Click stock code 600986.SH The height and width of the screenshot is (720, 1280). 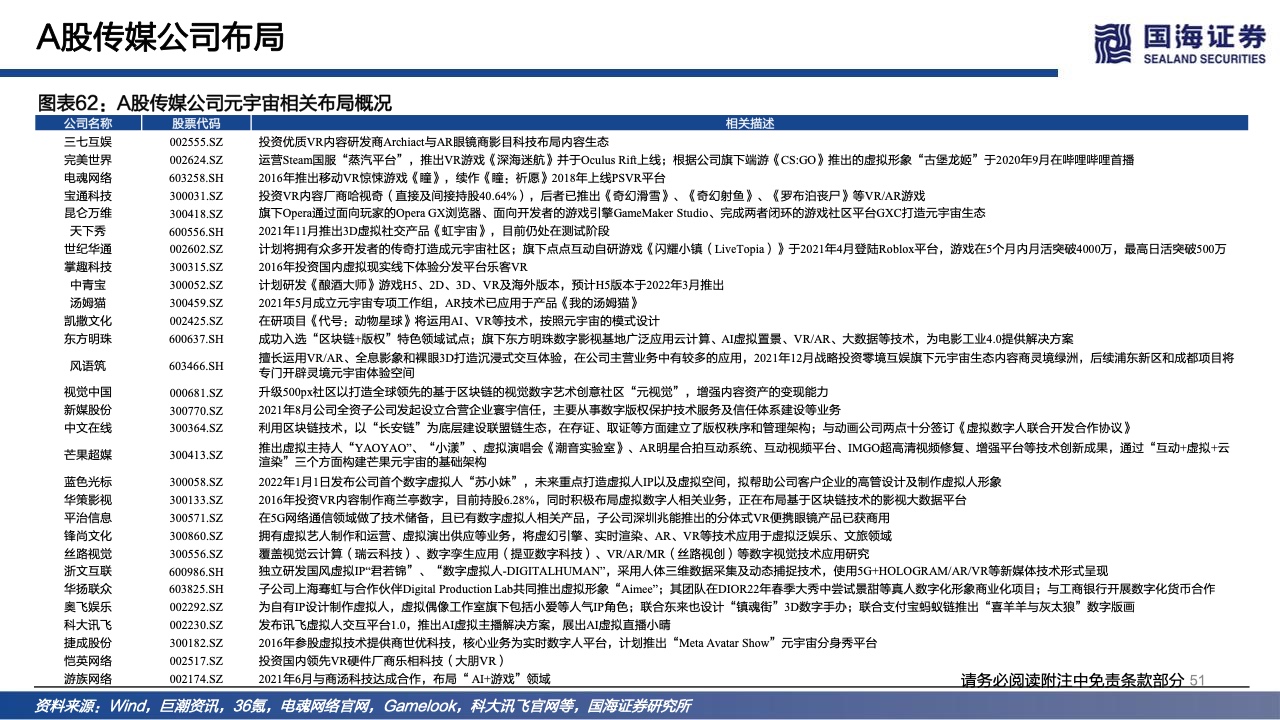click(196, 572)
